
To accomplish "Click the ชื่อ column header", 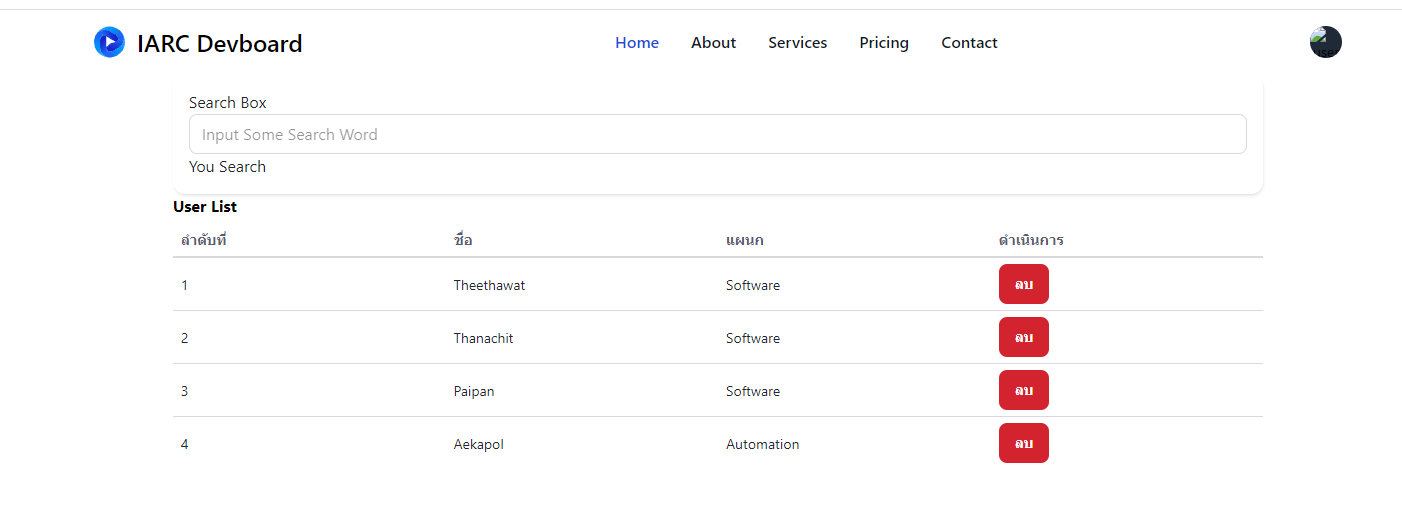I will (x=462, y=240).
